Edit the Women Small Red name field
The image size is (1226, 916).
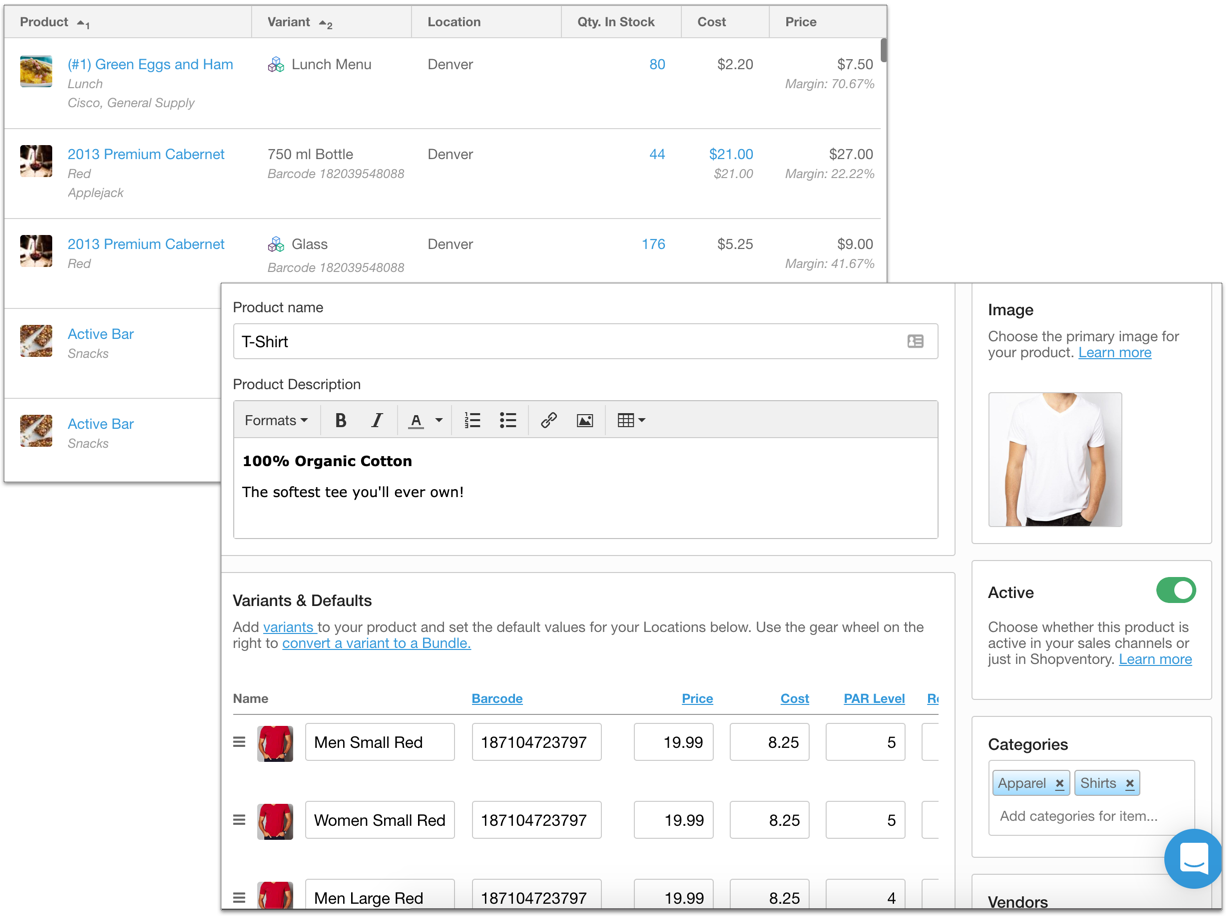[380, 821]
